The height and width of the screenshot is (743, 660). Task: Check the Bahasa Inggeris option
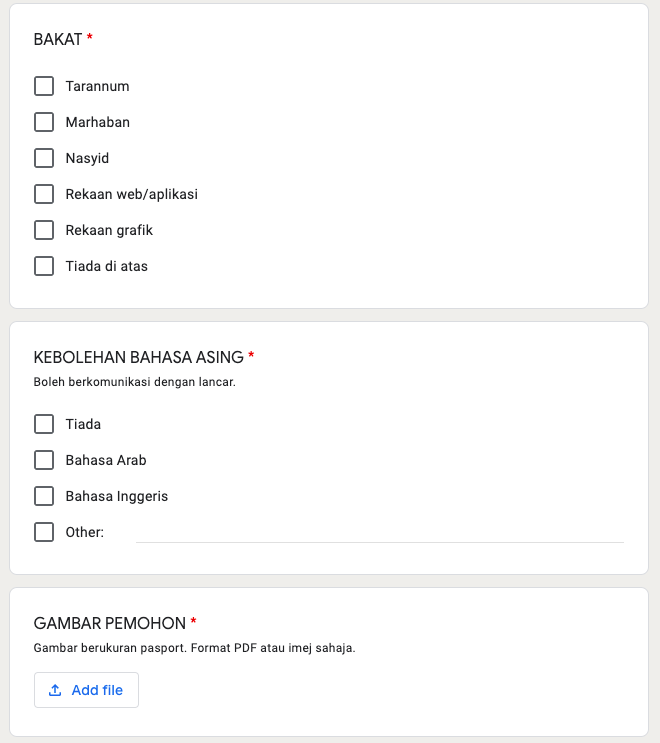click(44, 496)
